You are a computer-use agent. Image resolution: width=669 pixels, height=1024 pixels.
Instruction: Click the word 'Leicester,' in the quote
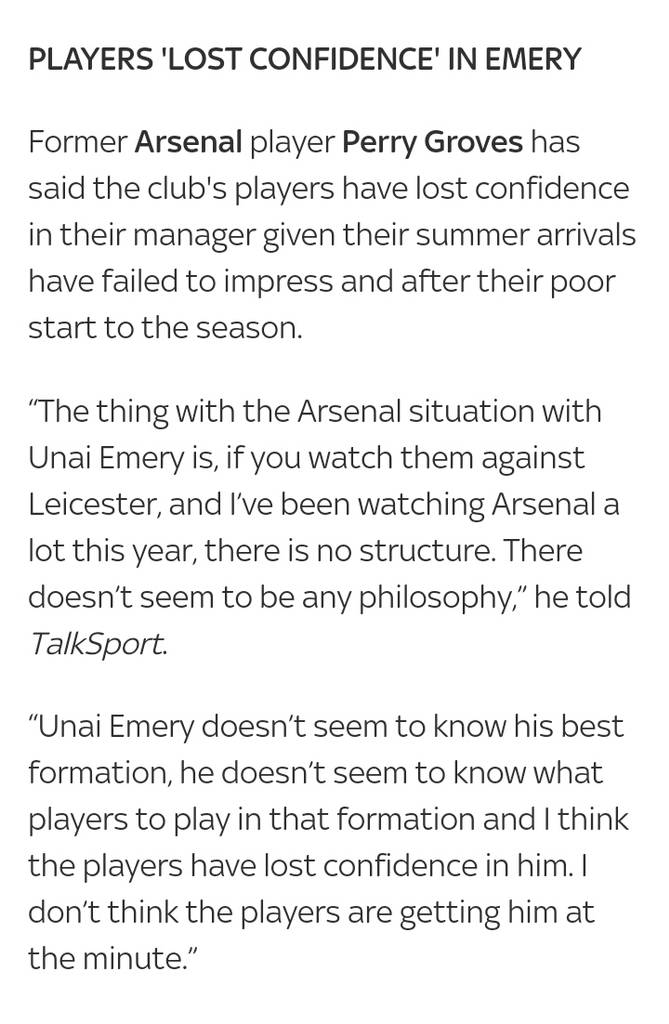94,505
